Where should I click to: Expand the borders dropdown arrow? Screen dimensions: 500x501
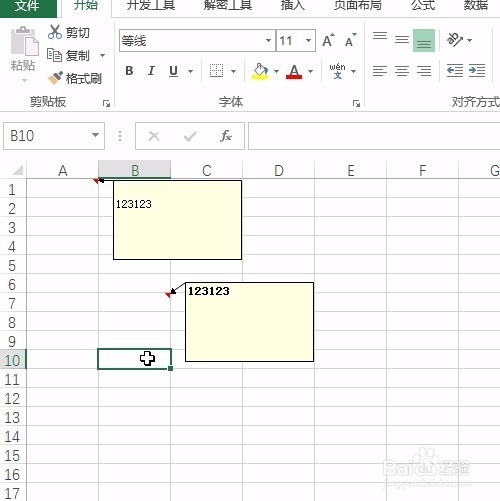tap(233, 71)
